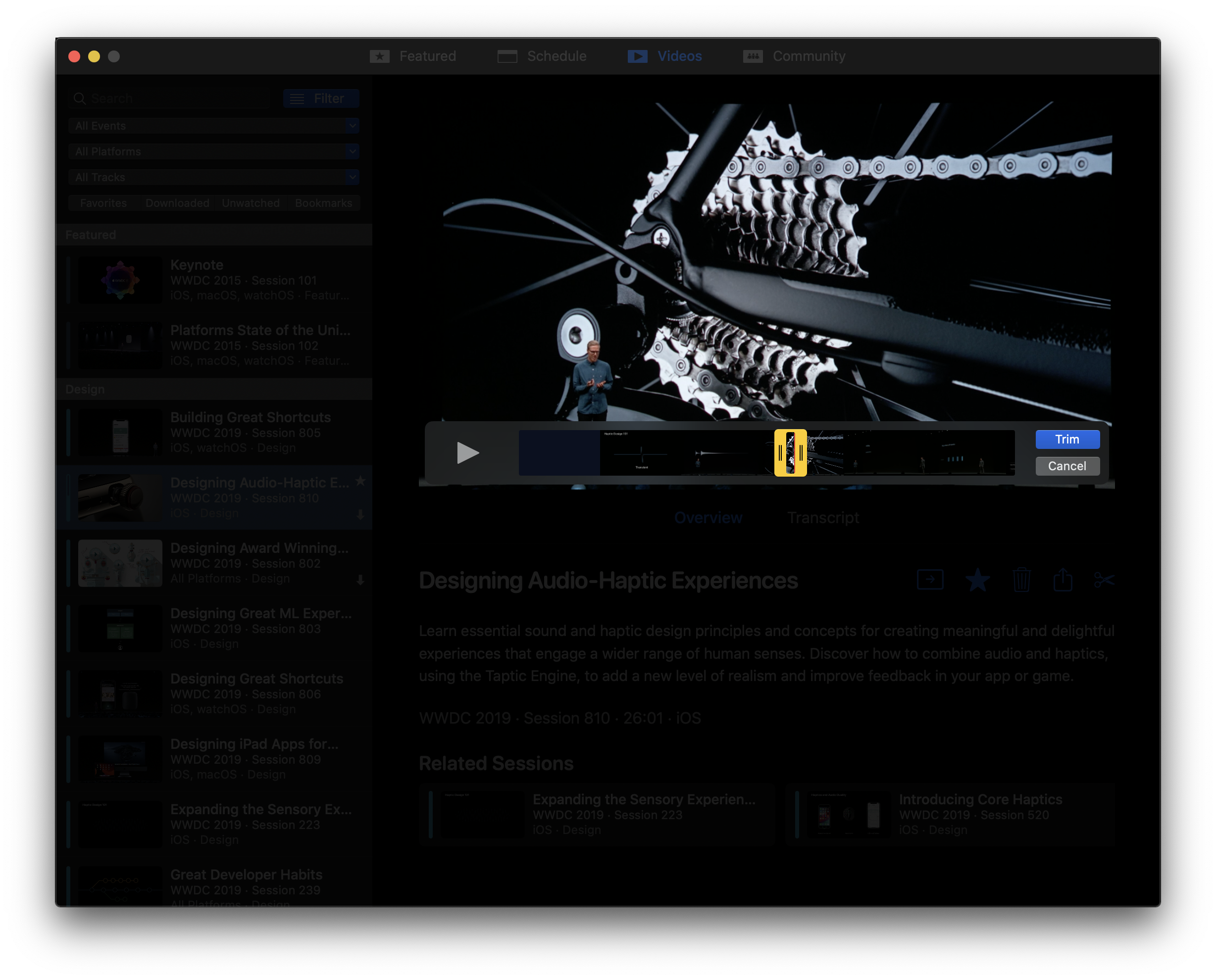The width and height of the screenshot is (1216, 980).
Task: Click the play button in trim bar
Action: coord(467,453)
